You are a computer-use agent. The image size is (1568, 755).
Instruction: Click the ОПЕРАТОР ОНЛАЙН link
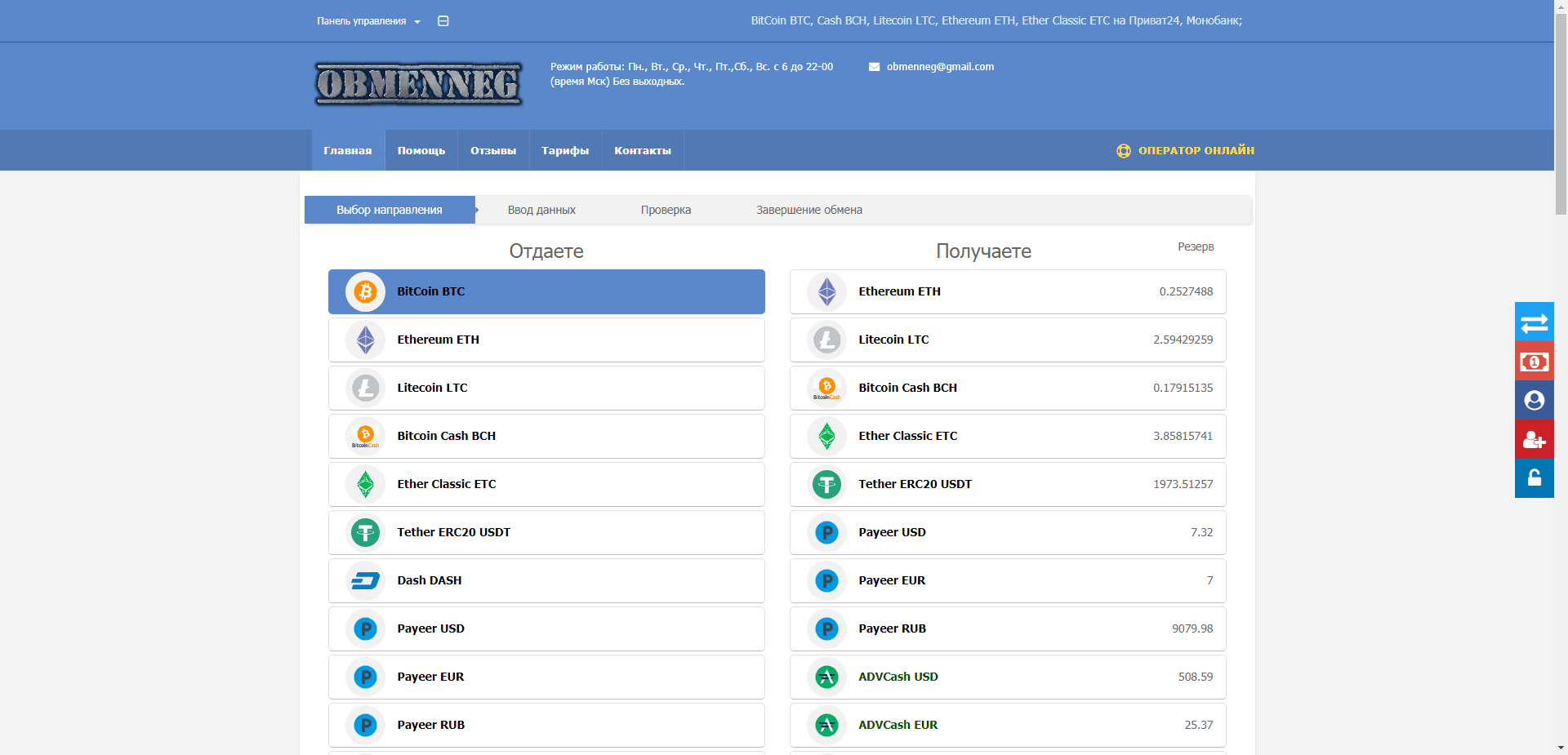click(1196, 151)
